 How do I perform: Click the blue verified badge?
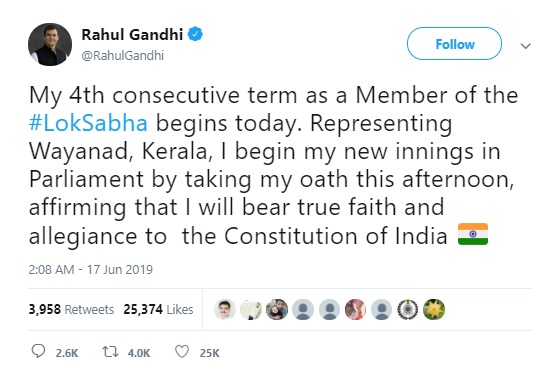click(195, 34)
